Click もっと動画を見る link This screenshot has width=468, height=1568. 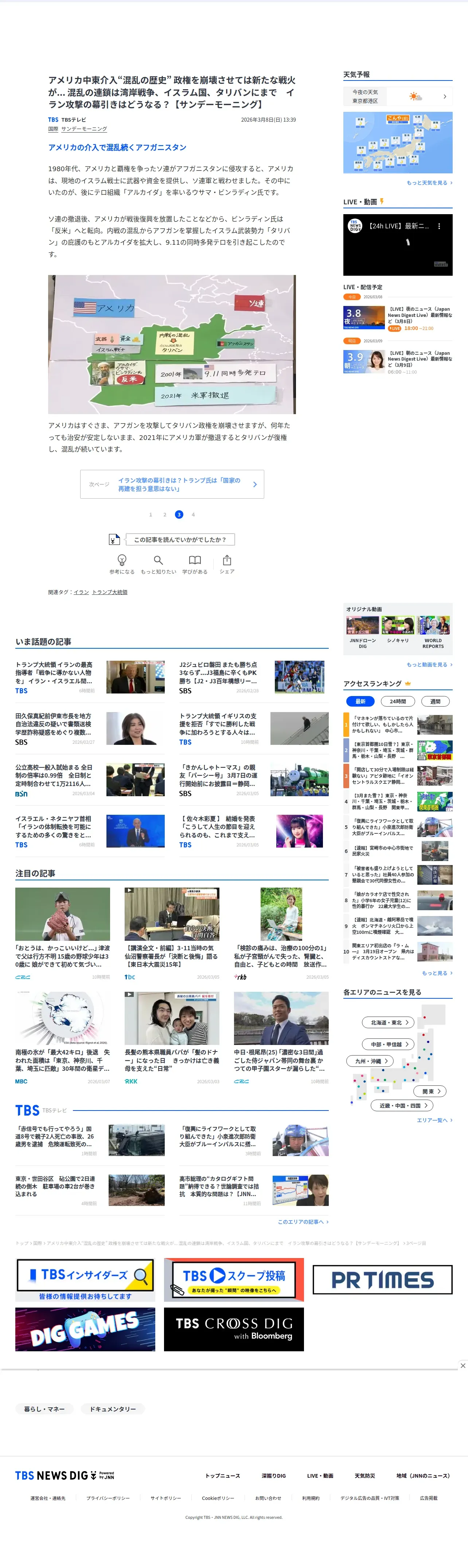pyautogui.click(x=429, y=665)
